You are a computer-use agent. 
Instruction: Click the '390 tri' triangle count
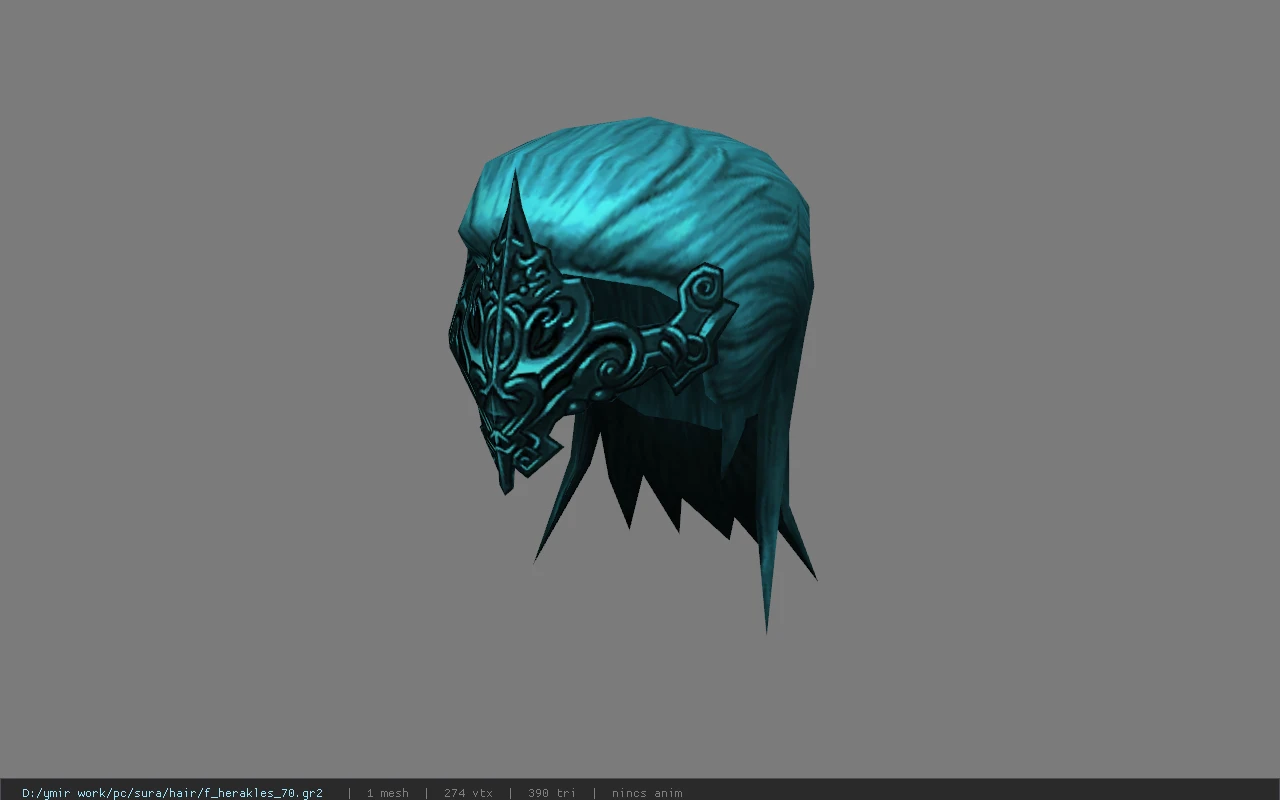[552, 793]
